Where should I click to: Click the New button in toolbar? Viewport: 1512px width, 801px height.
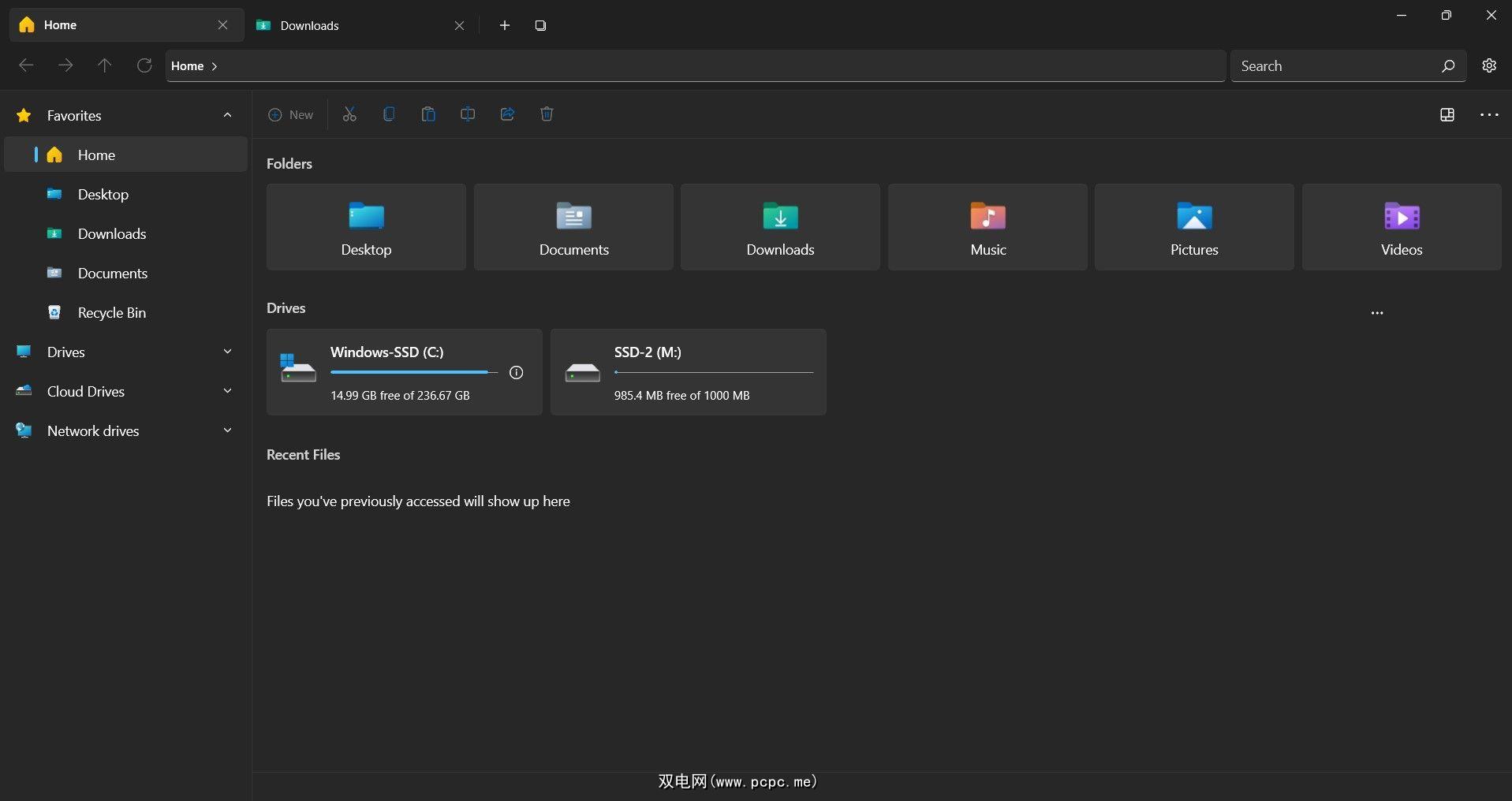[x=291, y=115]
